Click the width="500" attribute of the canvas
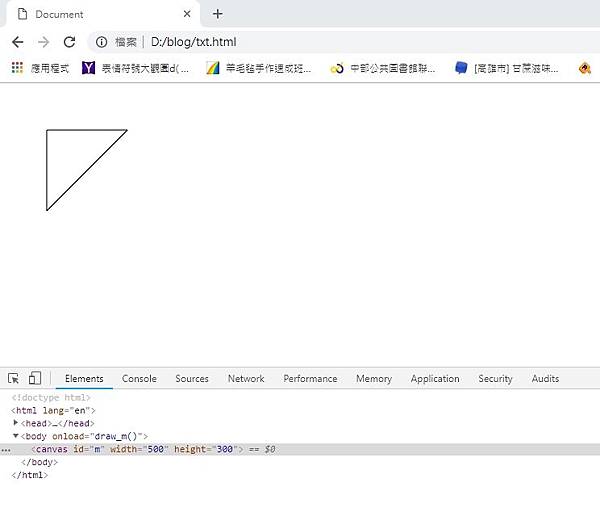Viewport: 600px width, 529px height. click(x=139, y=449)
